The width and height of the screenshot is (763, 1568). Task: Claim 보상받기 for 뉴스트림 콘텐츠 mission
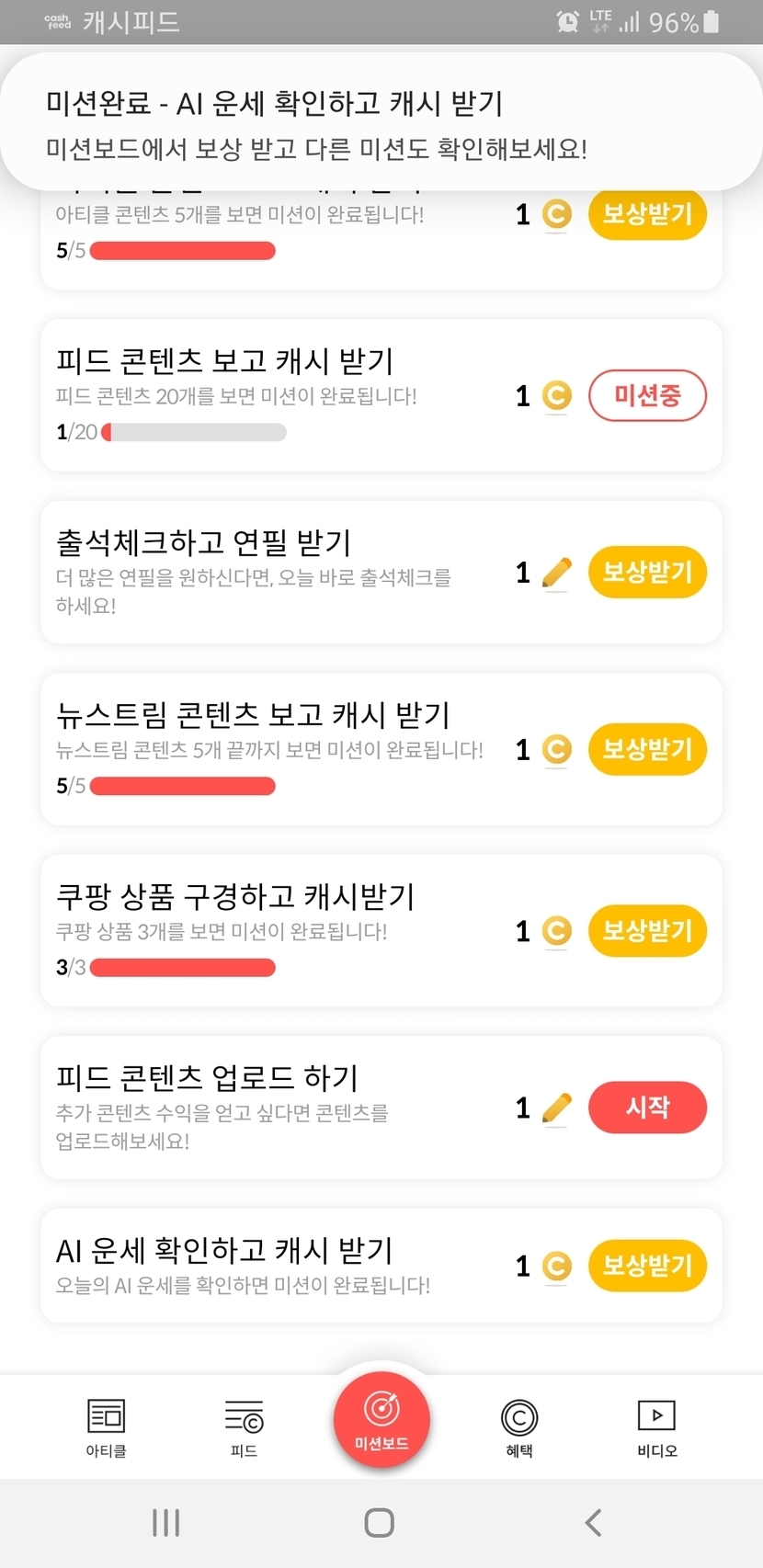click(647, 749)
